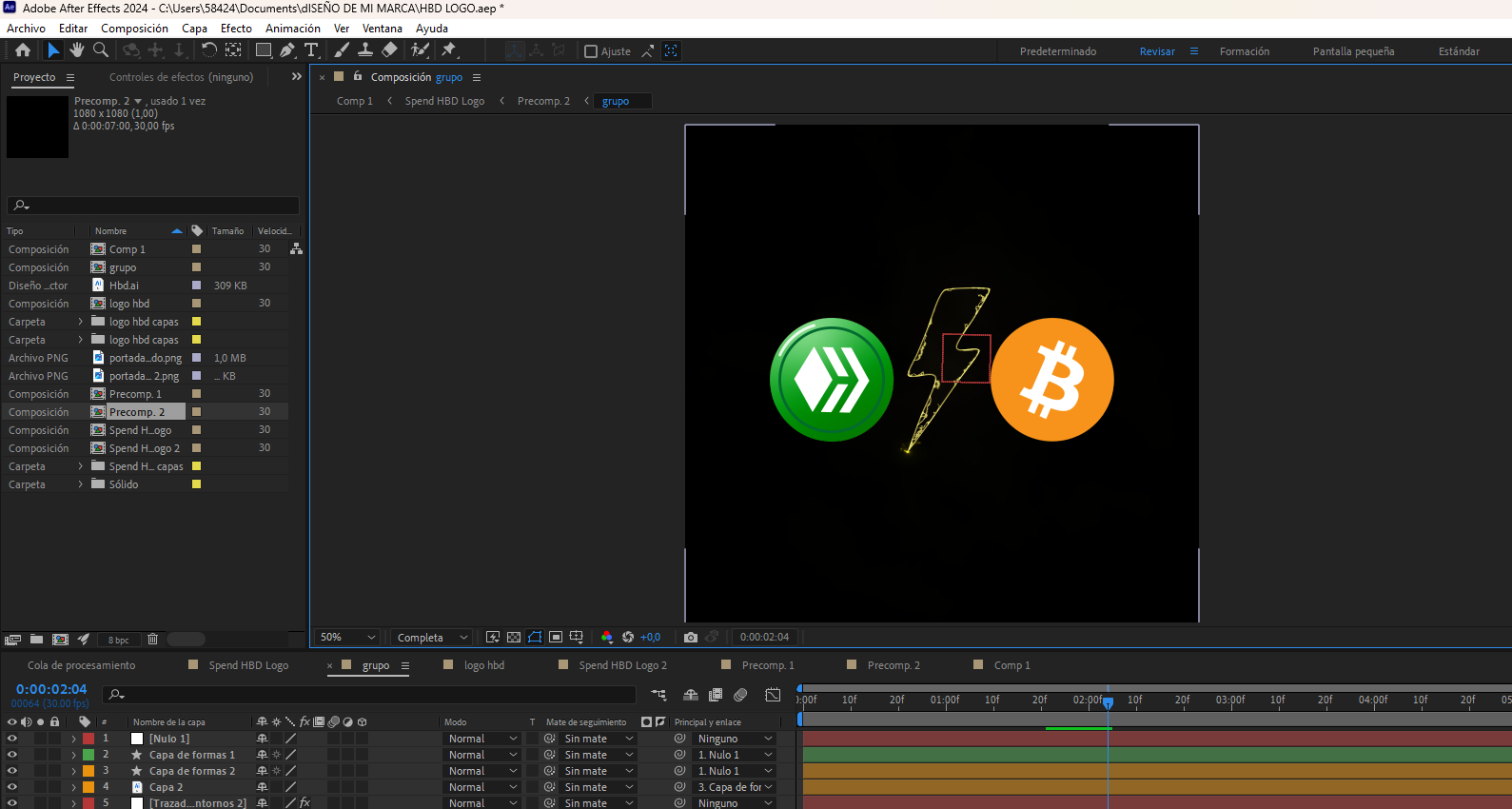Select the Pan Behind anchor point tool
1512x809 pixels.
tap(233, 50)
